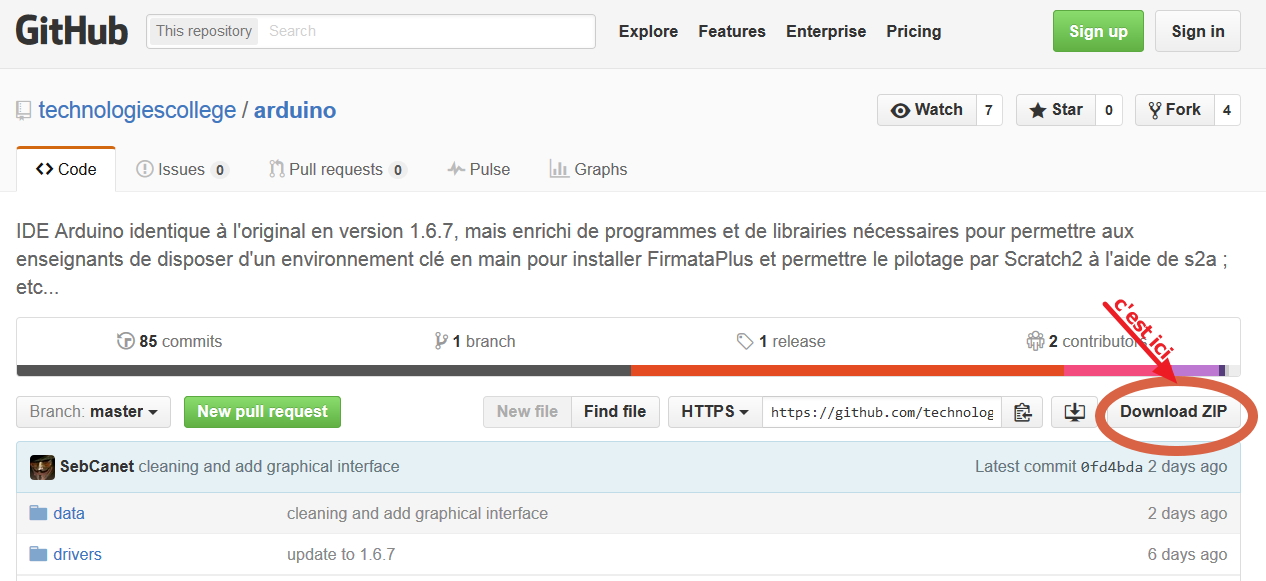Open the HTTPS protocol dropdown
Image resolution: width=1266 pixels, height=581 pixels.
[x=714, y=412]
